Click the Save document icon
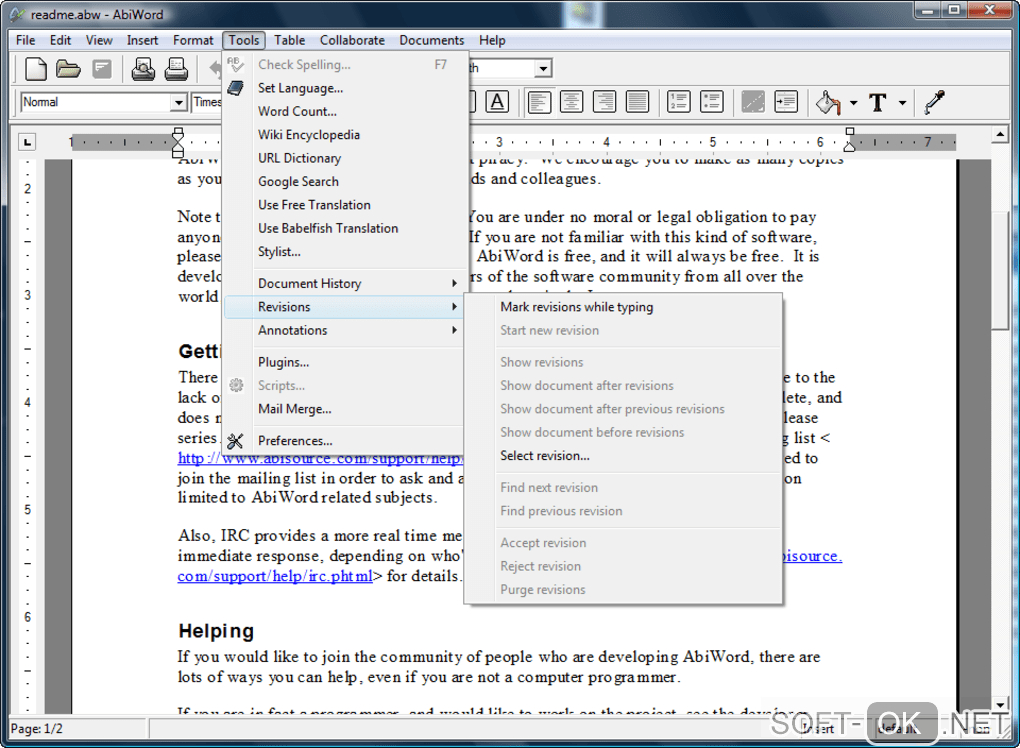 tap(102, 68)
